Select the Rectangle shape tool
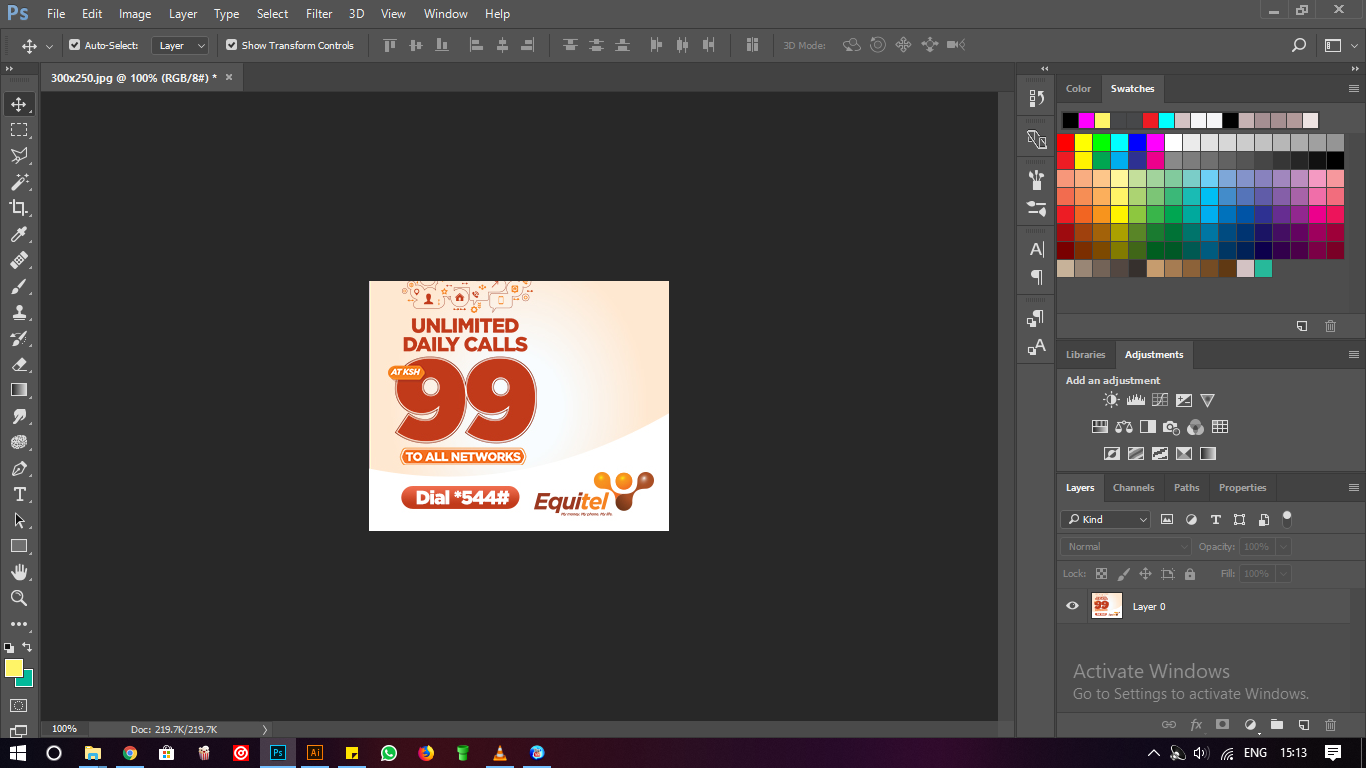Viewport: 1366px width, 768px height. pos(19,546)
